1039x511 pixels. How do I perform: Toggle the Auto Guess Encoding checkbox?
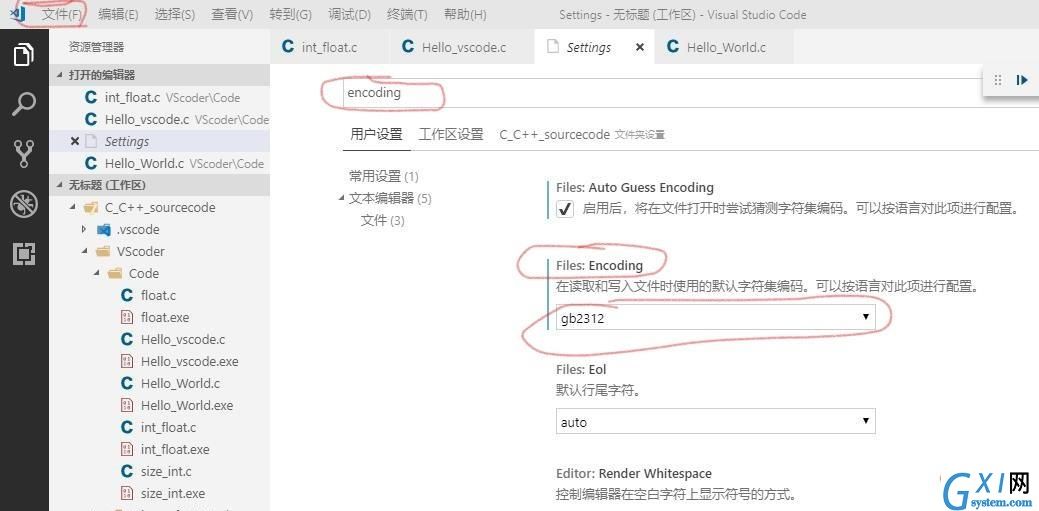[x=565, y=209]
